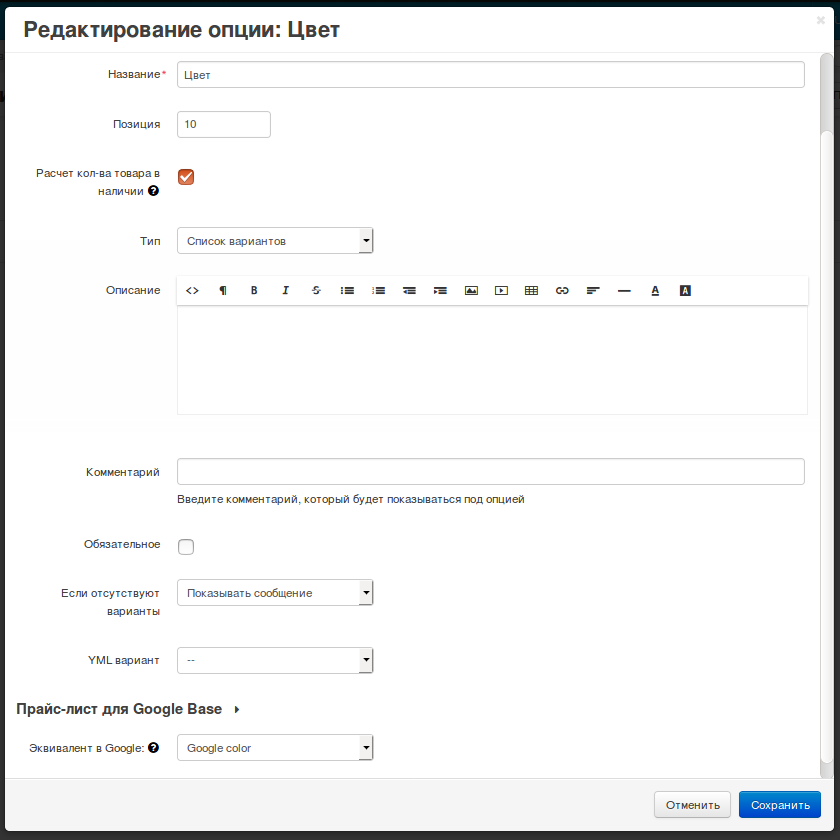This screenshot has width=840, height=840.
Task: Toggle HTML code view in description editor
Action: (192, 290)
